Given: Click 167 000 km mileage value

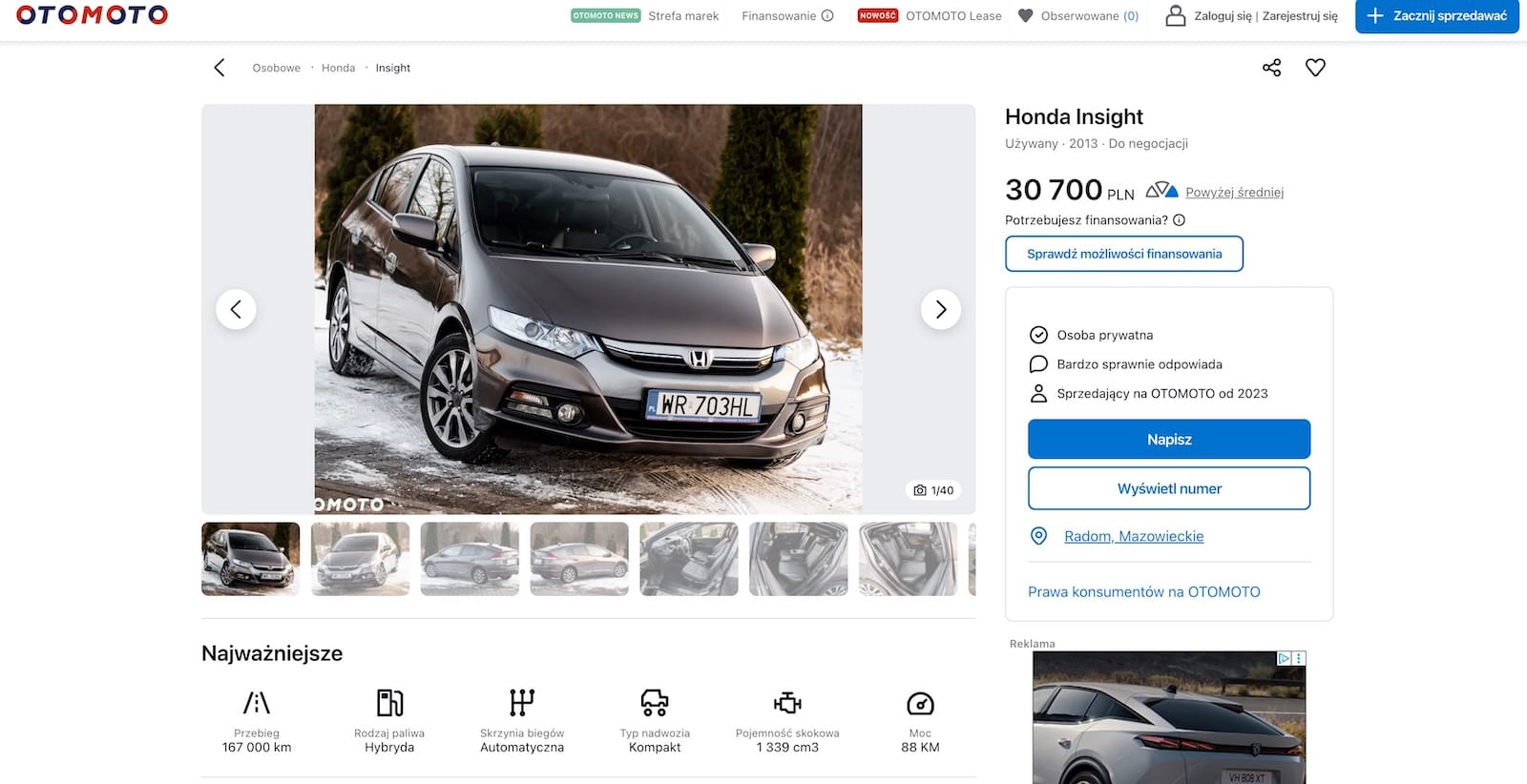Looking at the screenshot, I should click(x=257, y=748).
